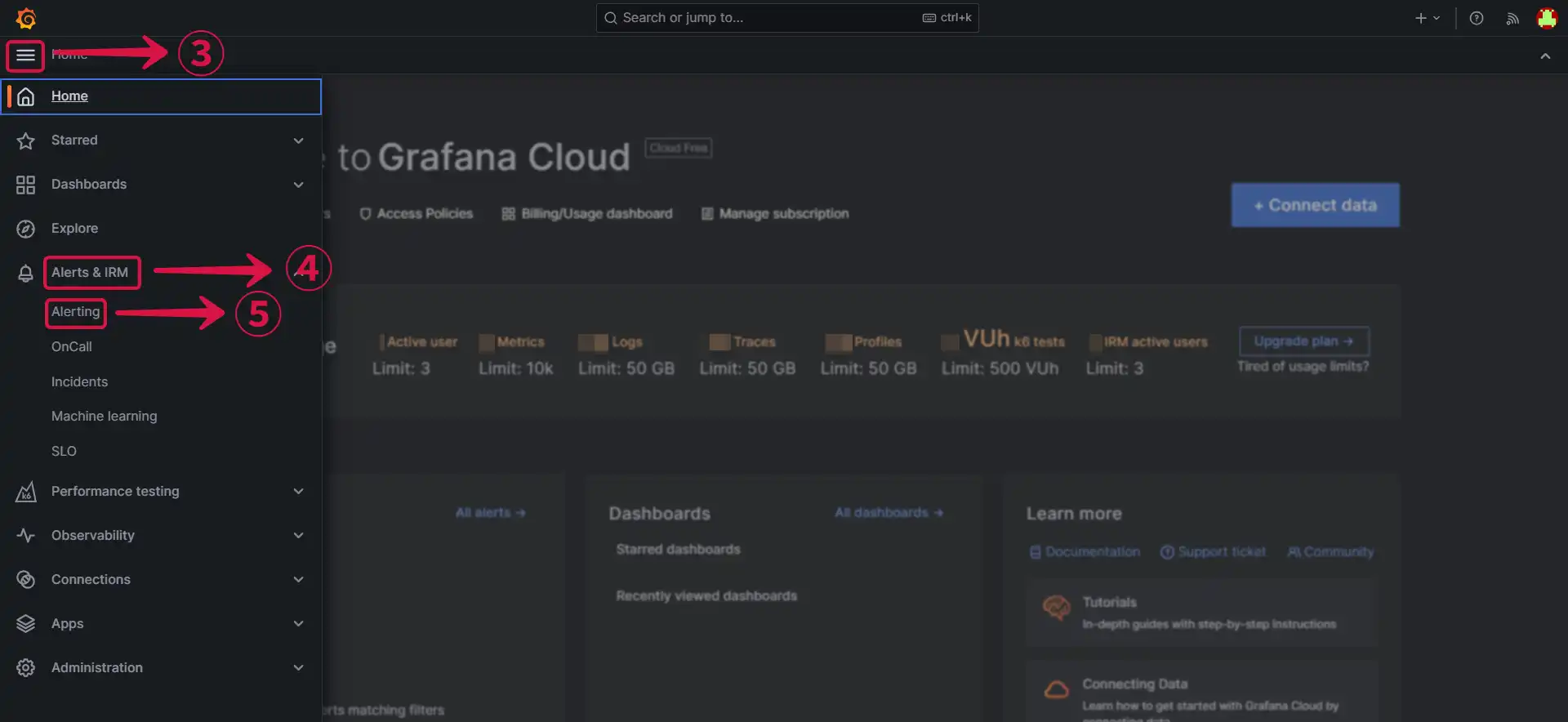The image size is (1568, 722).
Task: Expand the Starred section chevron
Action: (x=299, y=140)
